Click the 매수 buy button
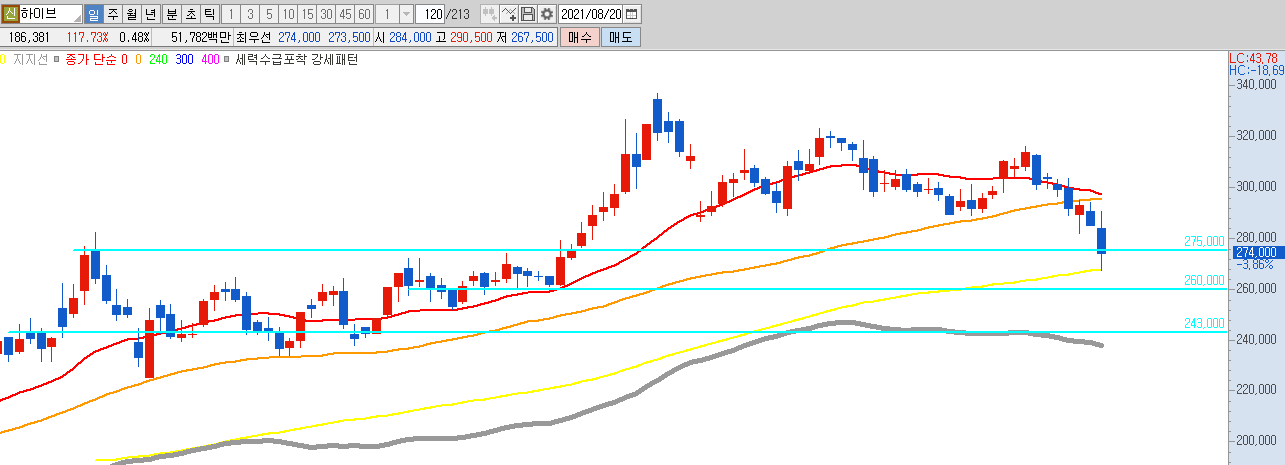 coord(578,37)
